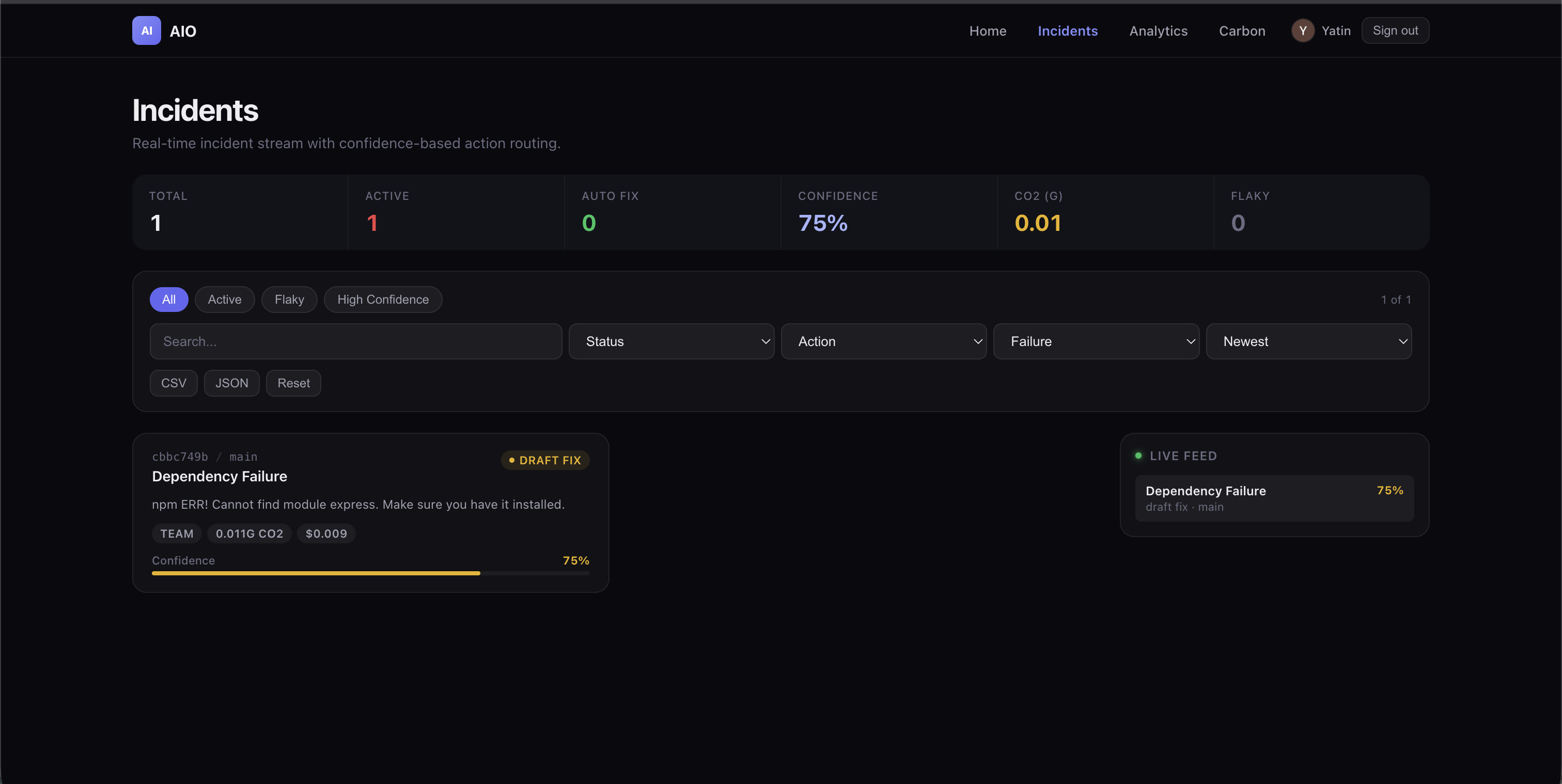
Task: Click the 0.011G CO2 tag chip
Action: tap(249, 534)
